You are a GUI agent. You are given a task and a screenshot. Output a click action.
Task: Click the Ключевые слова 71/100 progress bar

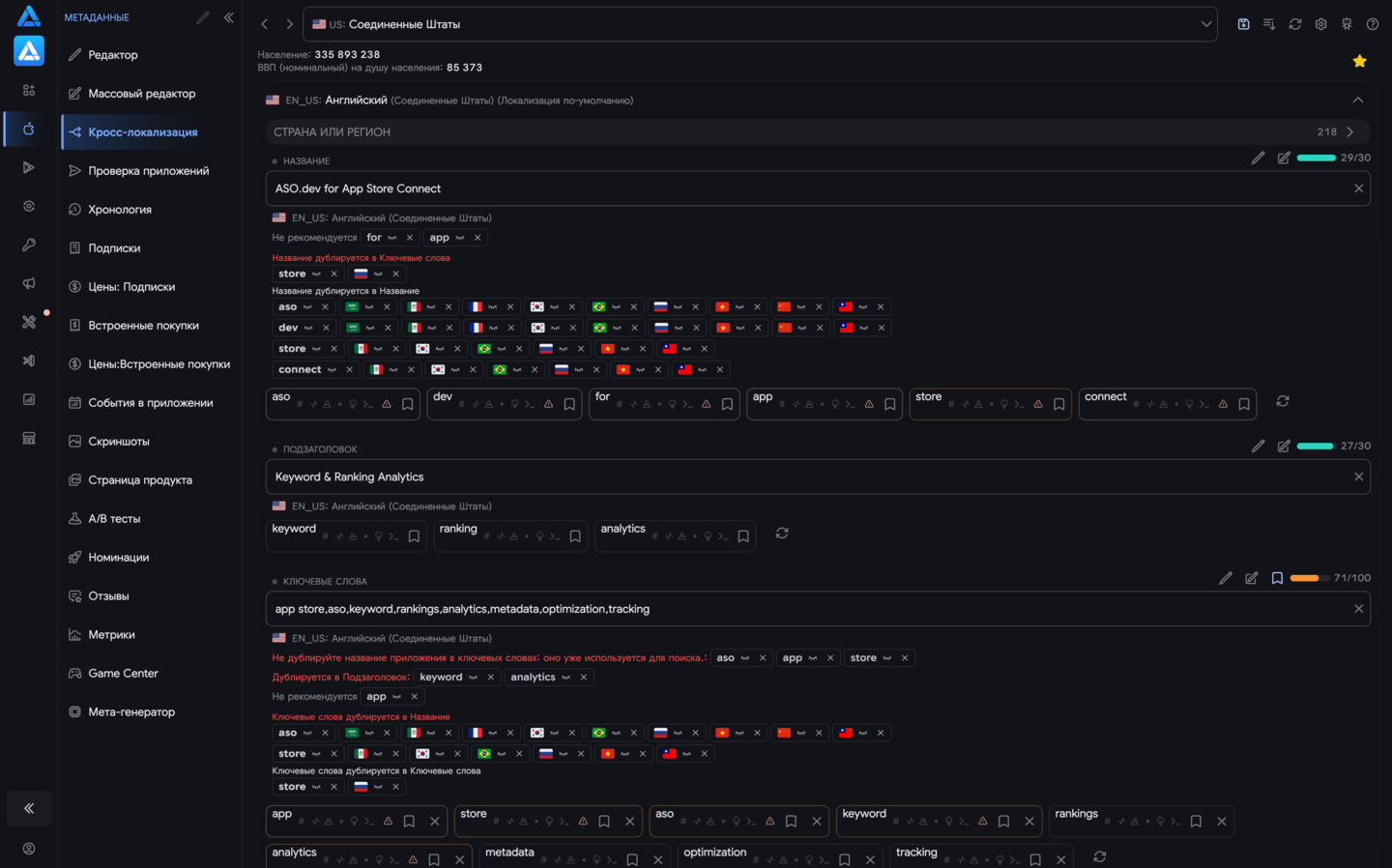(x=1309, y=578)
